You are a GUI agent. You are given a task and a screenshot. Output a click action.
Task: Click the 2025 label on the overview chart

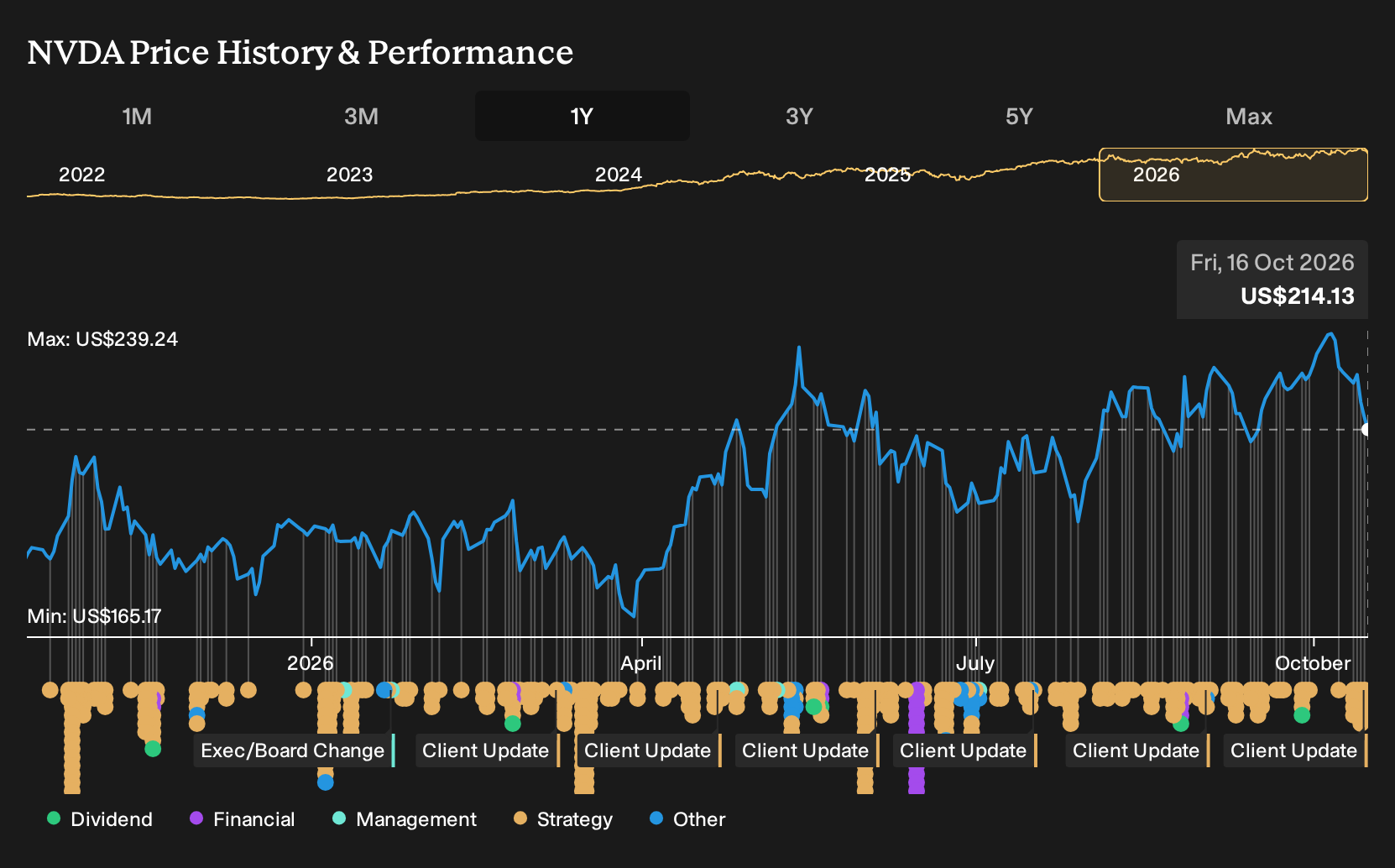point(887,175)
